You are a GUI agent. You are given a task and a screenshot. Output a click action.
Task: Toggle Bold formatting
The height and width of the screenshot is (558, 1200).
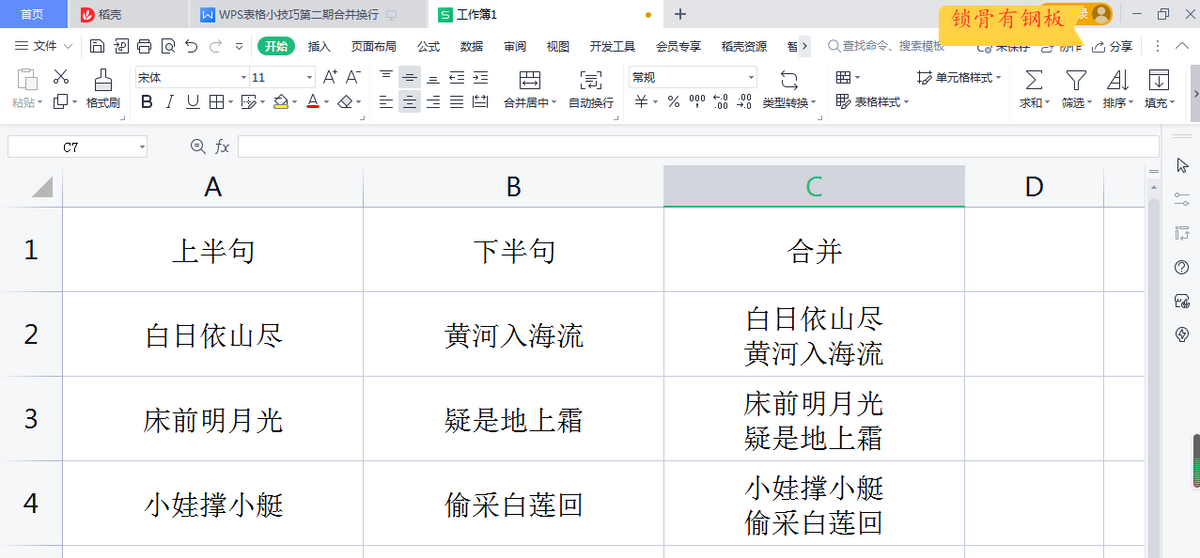[x=147, y=101]
